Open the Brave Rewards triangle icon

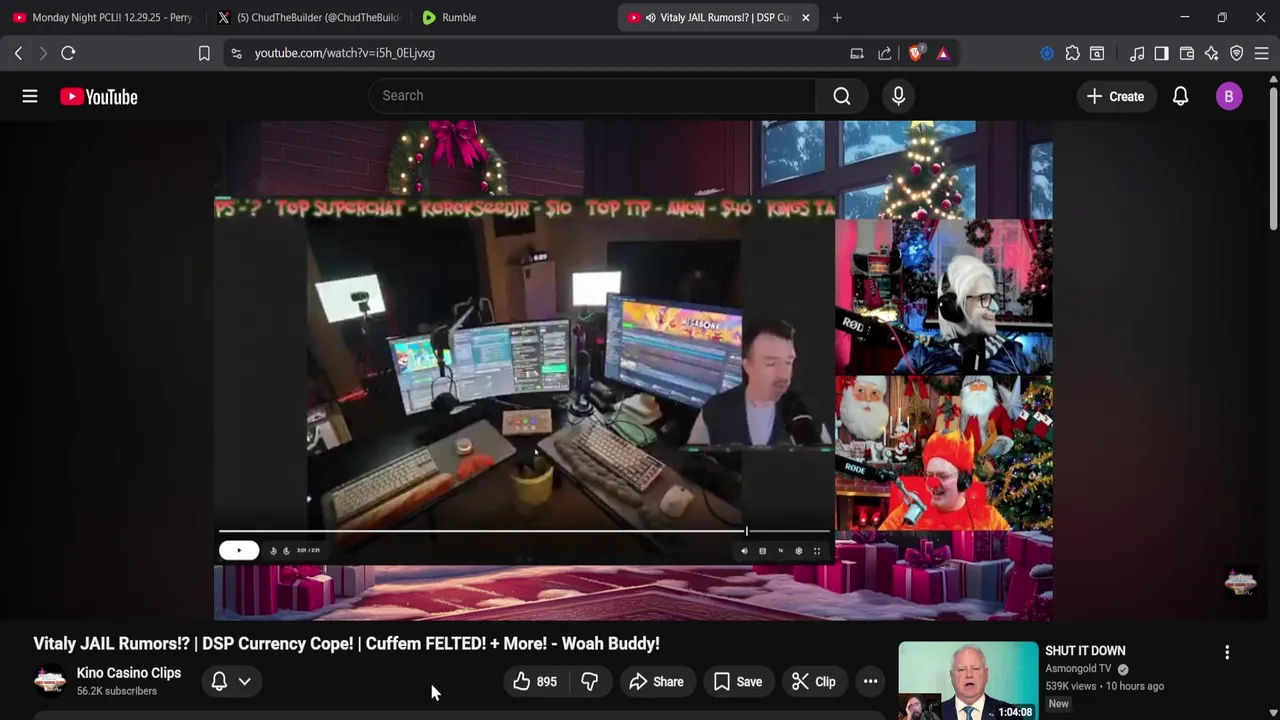(x=943, y=53)
